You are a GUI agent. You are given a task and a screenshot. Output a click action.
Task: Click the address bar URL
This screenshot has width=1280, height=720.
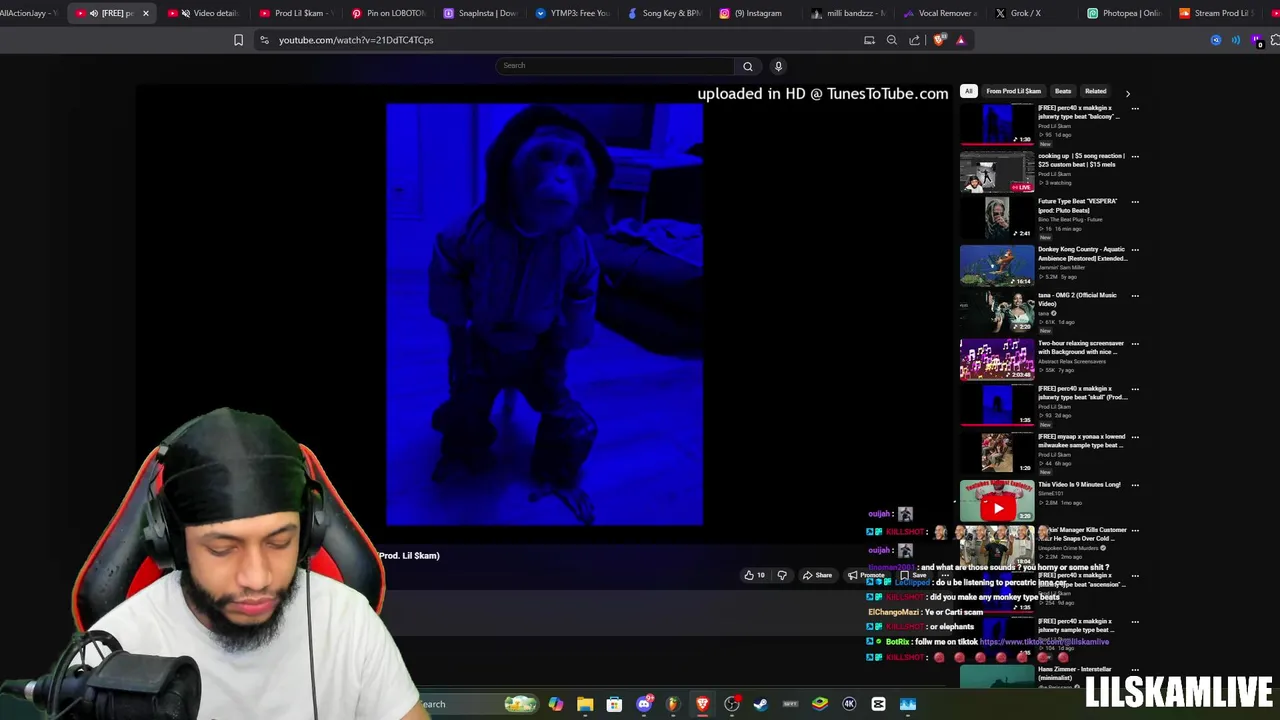click(x=356, y=40)
